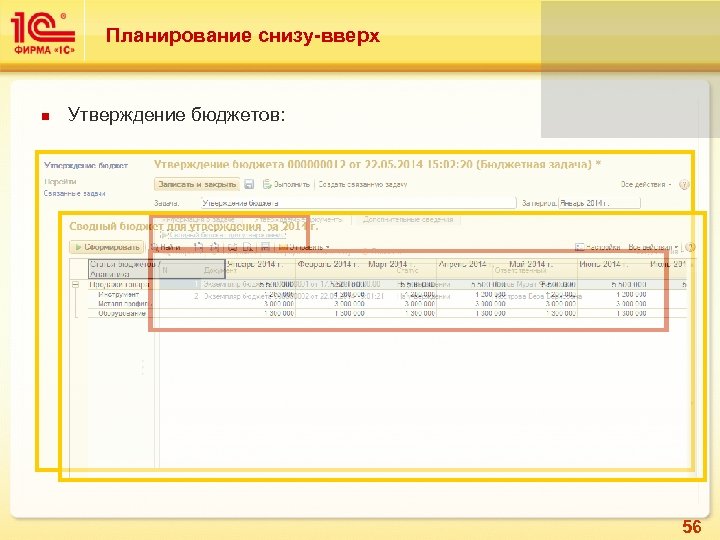Click the Ответственный column header
The width and height of the screenshot is (720, 540).
pos(520,270)
